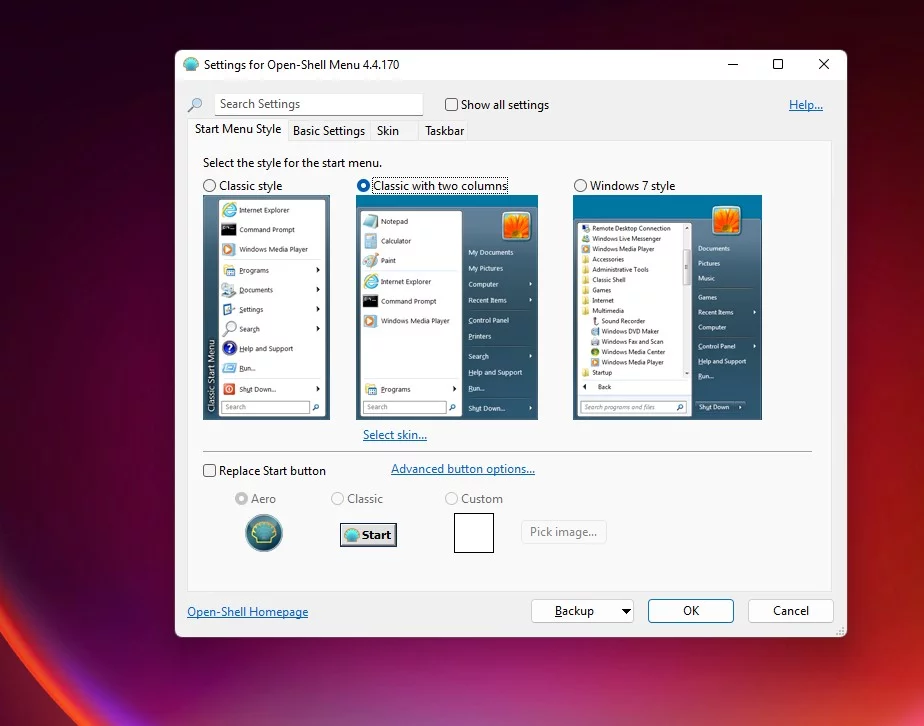Click the two-column style preview image

(x=447, y=308)
